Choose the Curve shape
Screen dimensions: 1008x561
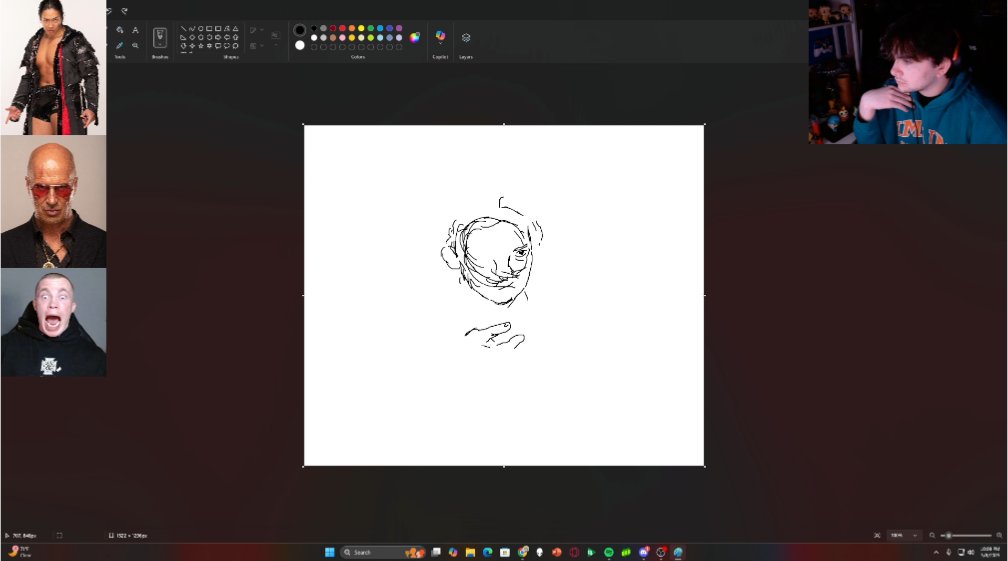coord(192,29)
